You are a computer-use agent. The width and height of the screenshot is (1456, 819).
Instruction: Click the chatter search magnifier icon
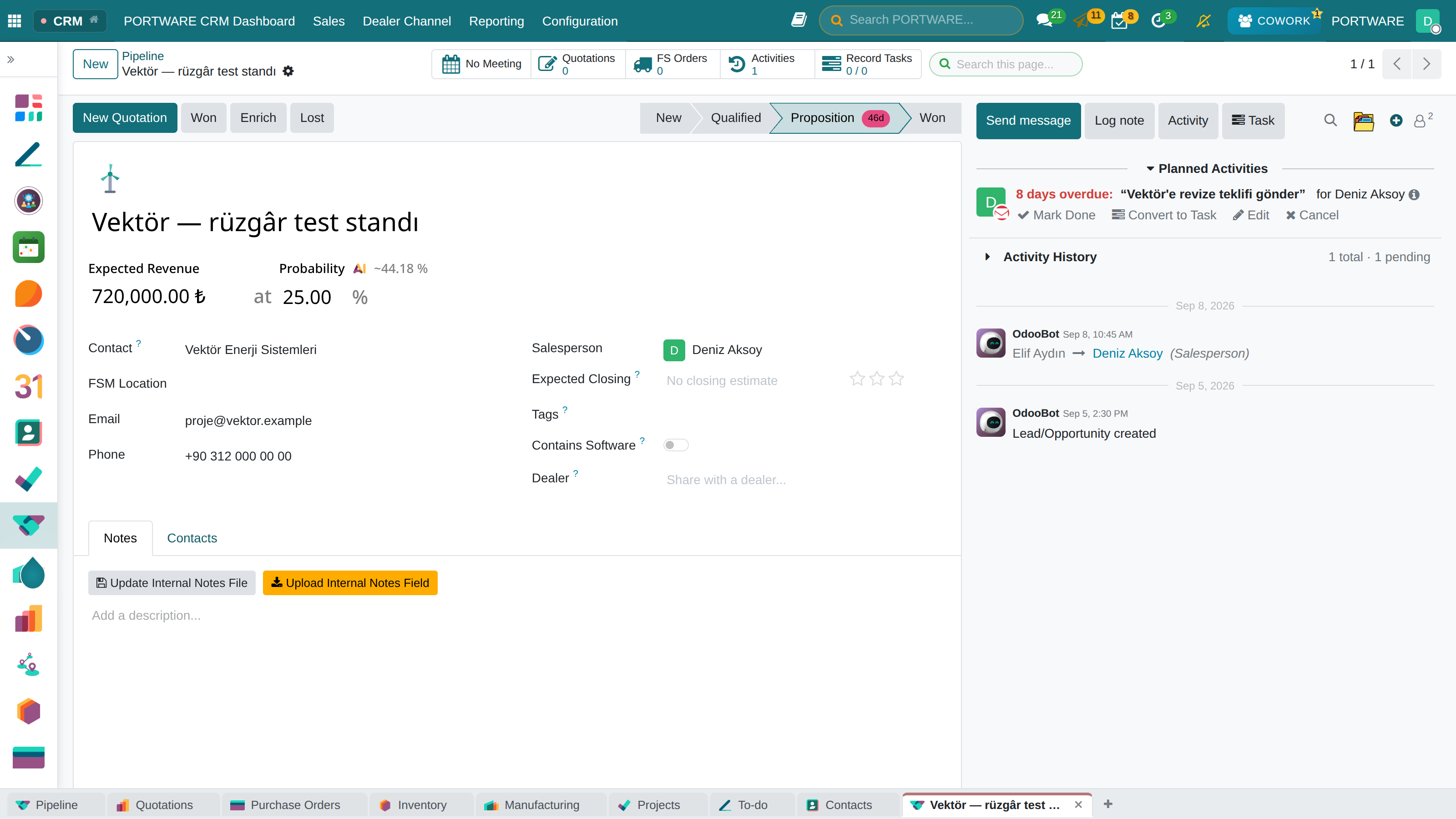point(1330,121)
